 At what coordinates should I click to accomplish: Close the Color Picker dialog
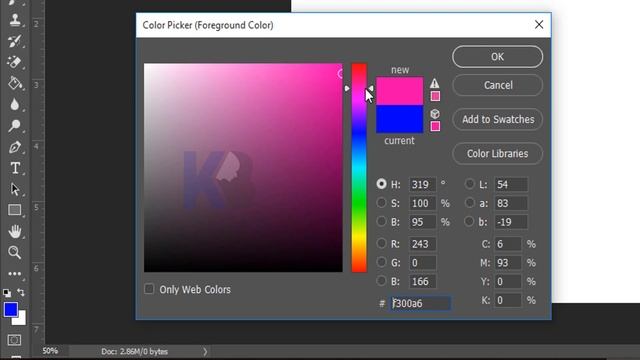coord(539,24)
